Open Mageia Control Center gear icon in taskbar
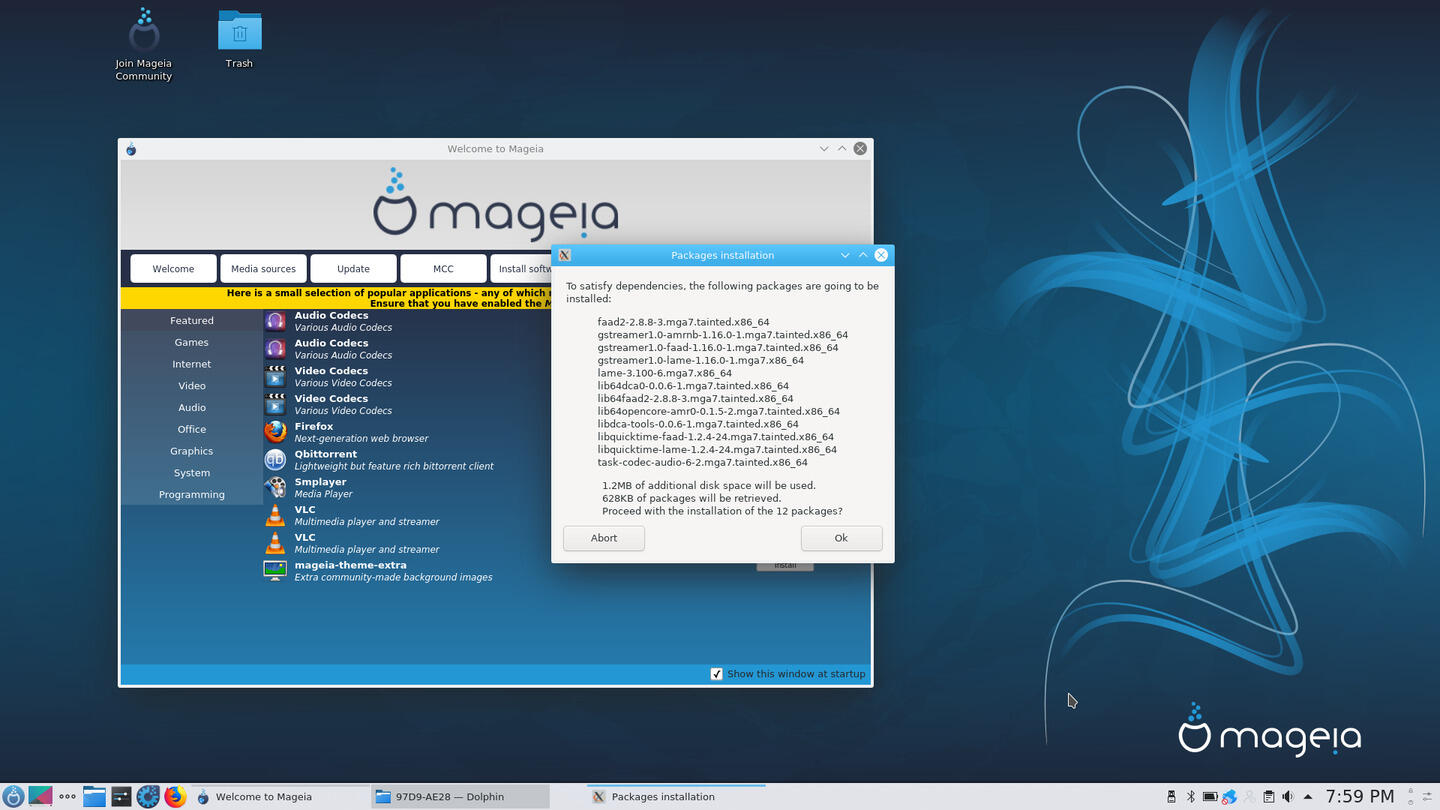This screenshot has height=810, width=1440. (148, 796)
